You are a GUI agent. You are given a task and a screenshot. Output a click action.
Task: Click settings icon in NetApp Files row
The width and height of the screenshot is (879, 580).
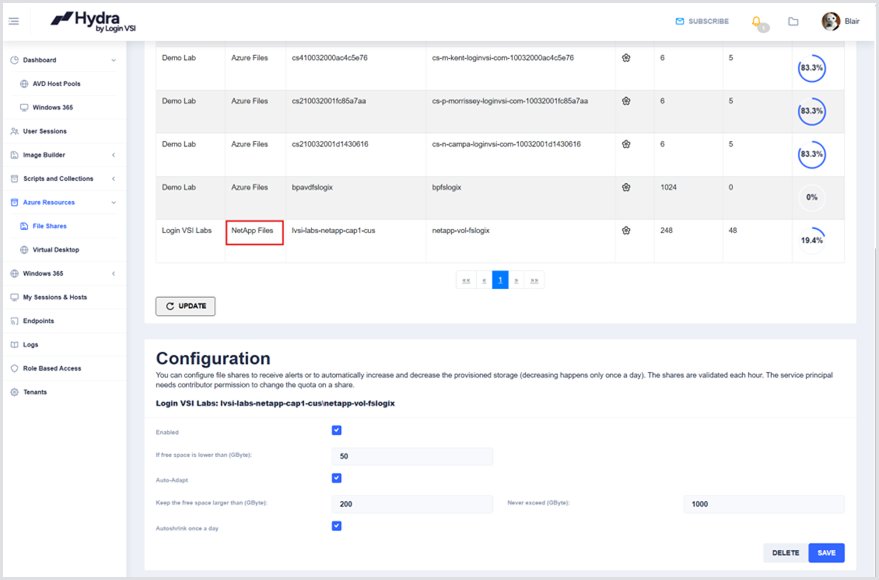click(x=626, y=230)
